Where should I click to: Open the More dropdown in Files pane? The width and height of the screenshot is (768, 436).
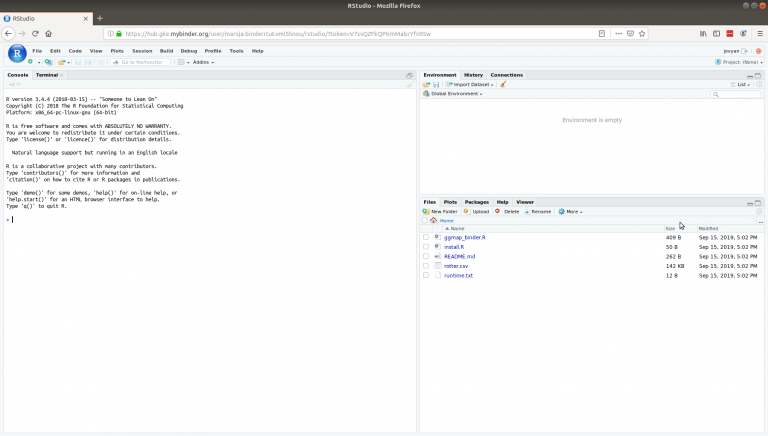(x=571, y=211)
